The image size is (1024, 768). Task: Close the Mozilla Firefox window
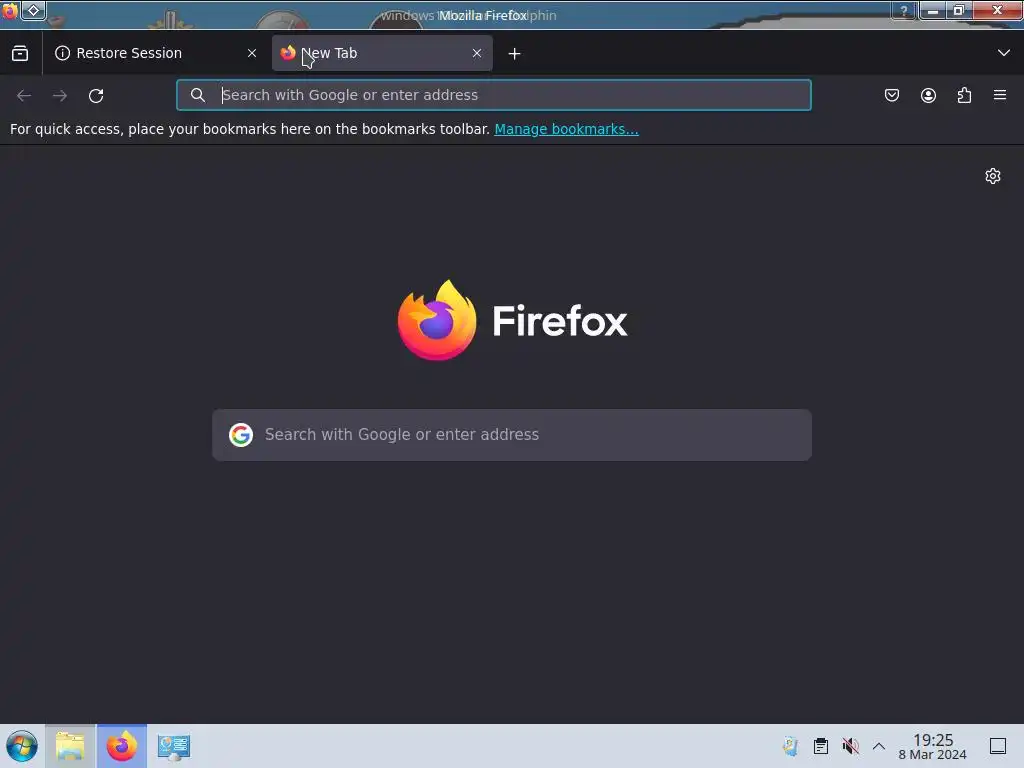tap(997, 10)
